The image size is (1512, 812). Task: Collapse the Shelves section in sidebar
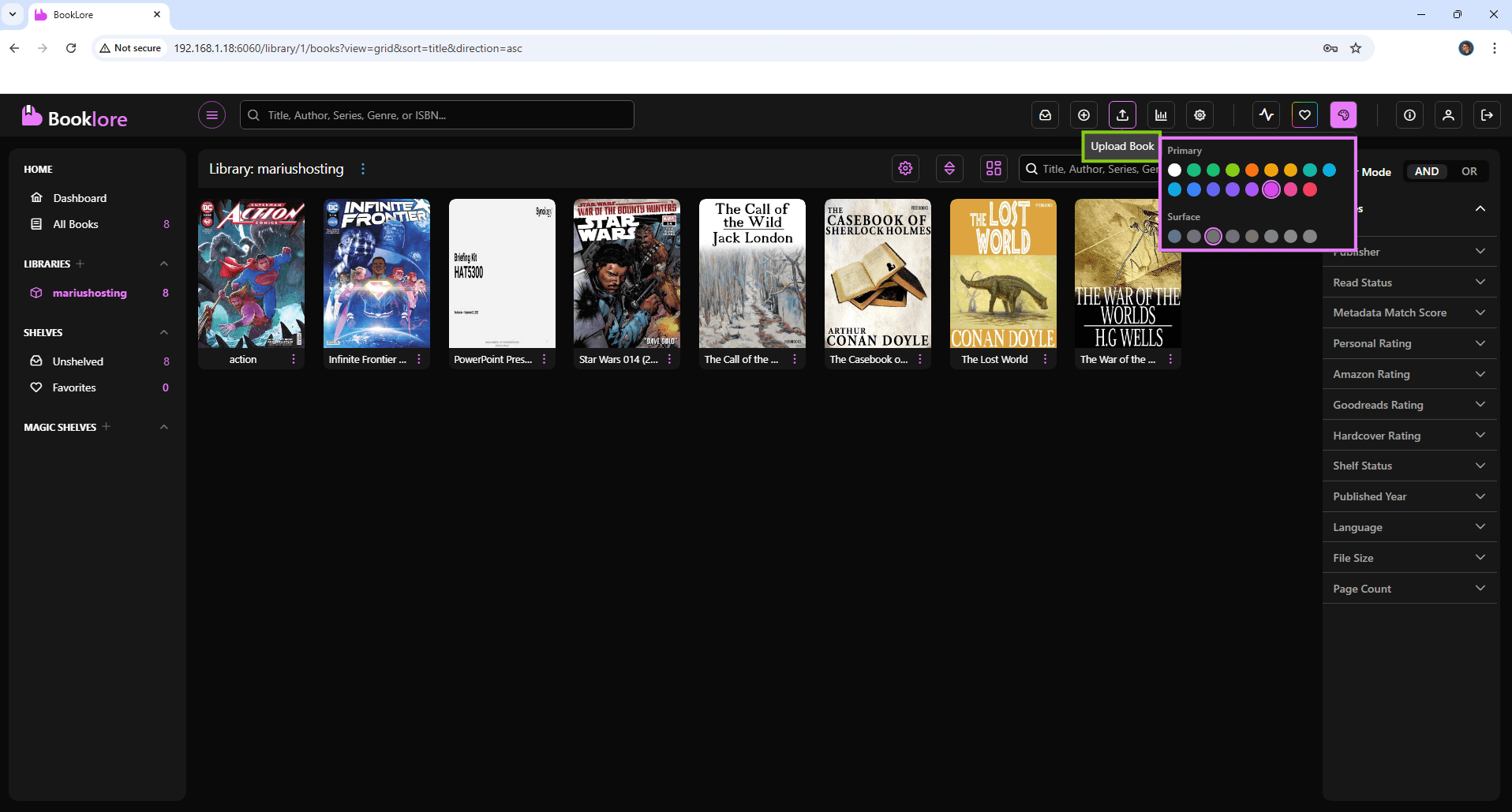[164, 332]
